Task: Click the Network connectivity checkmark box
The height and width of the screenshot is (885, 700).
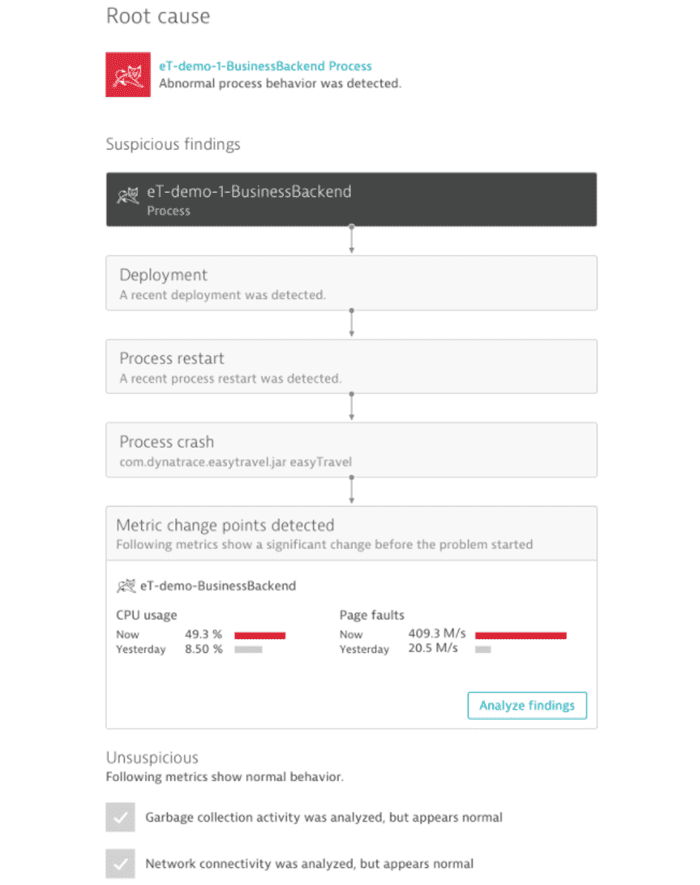Action: coord(120,864)
